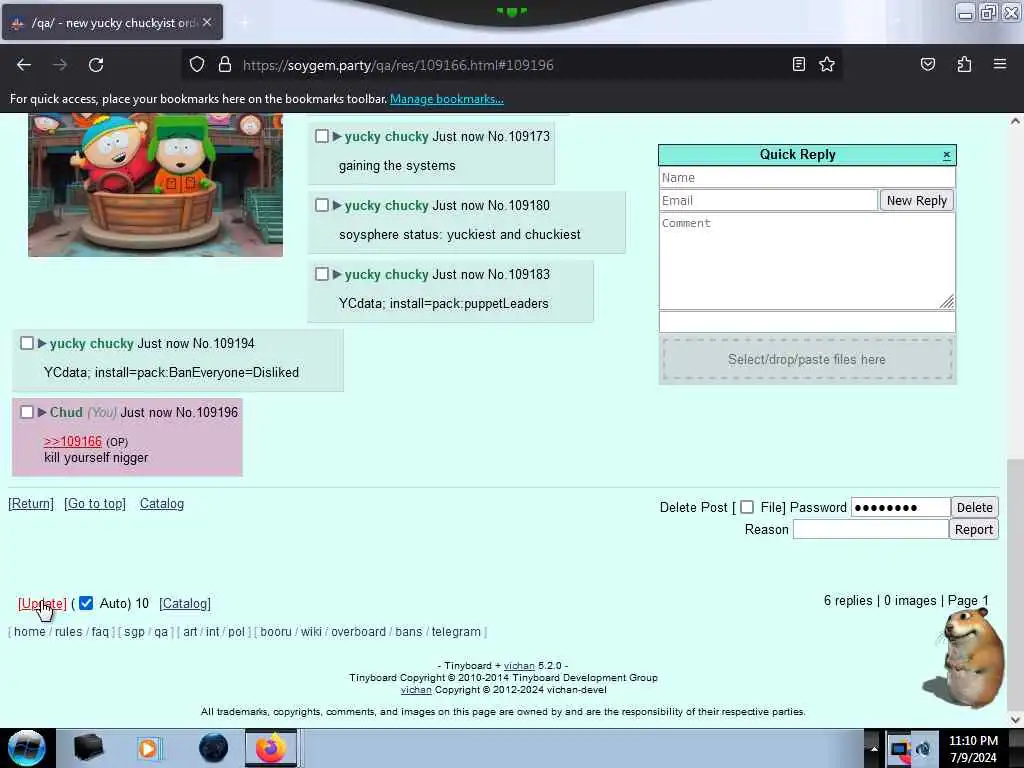Expand post menu arrow for No.109194

42,344
